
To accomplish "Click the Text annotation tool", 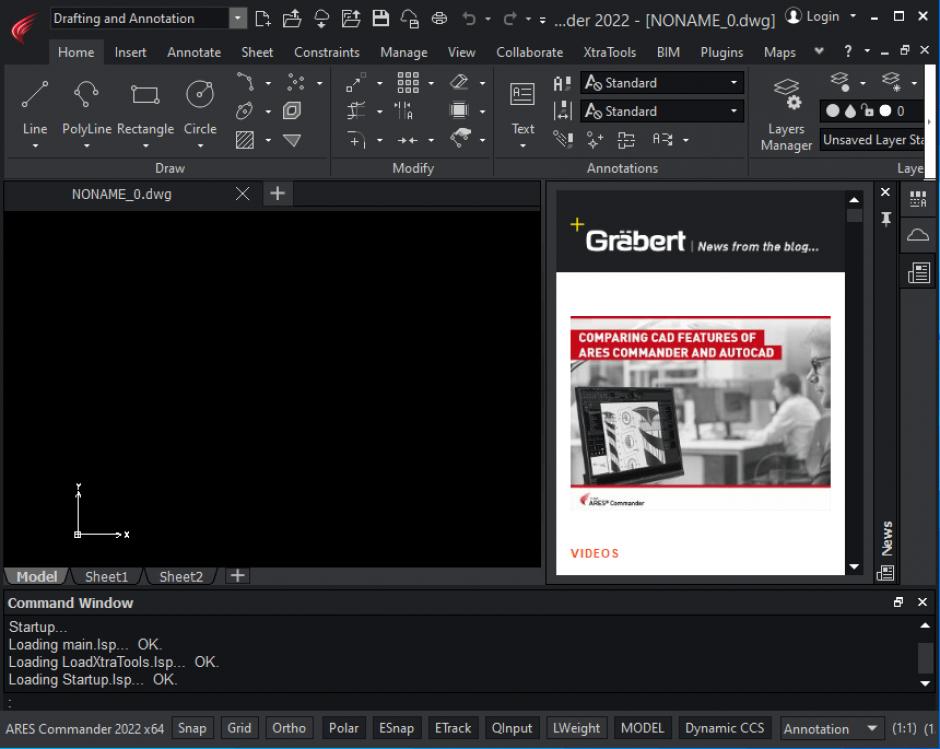I will 522,106.
